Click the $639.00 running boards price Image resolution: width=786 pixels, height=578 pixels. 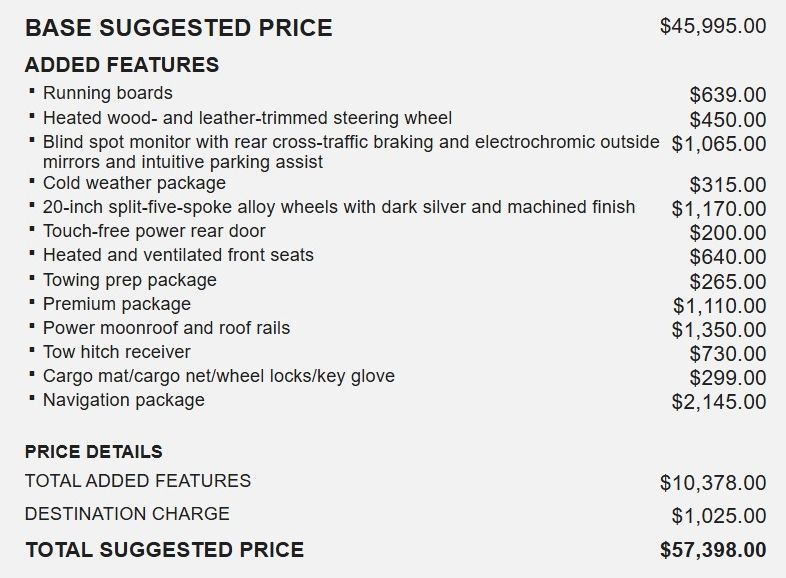pyautogui.click(x=728, y=95)
